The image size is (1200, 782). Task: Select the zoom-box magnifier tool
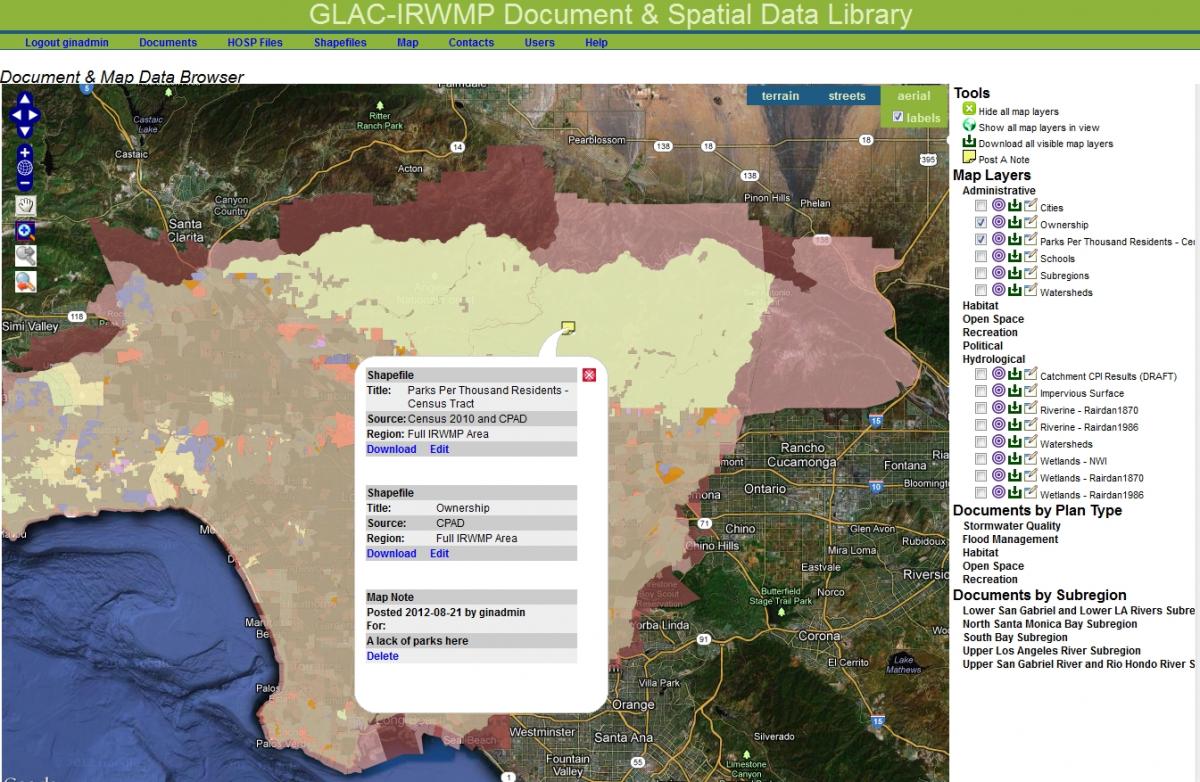[x=25, y=231]
